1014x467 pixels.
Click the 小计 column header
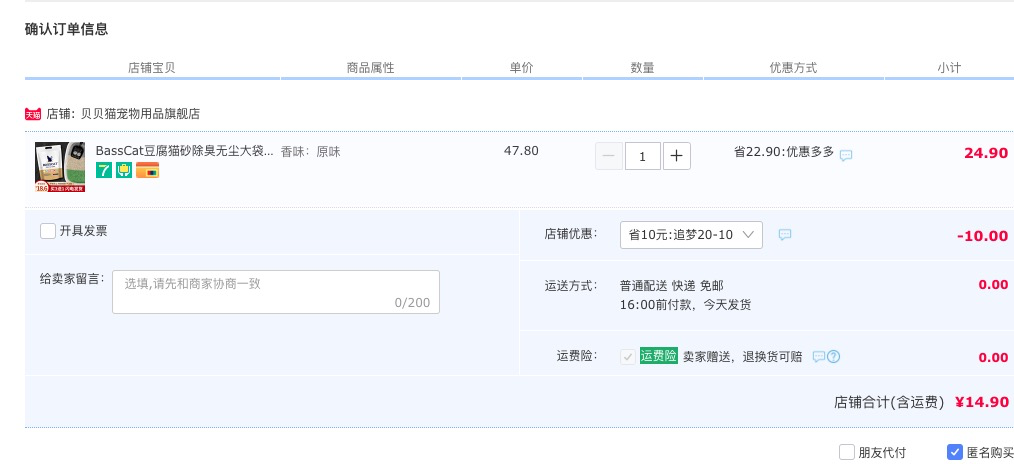(x=949, y=67)
